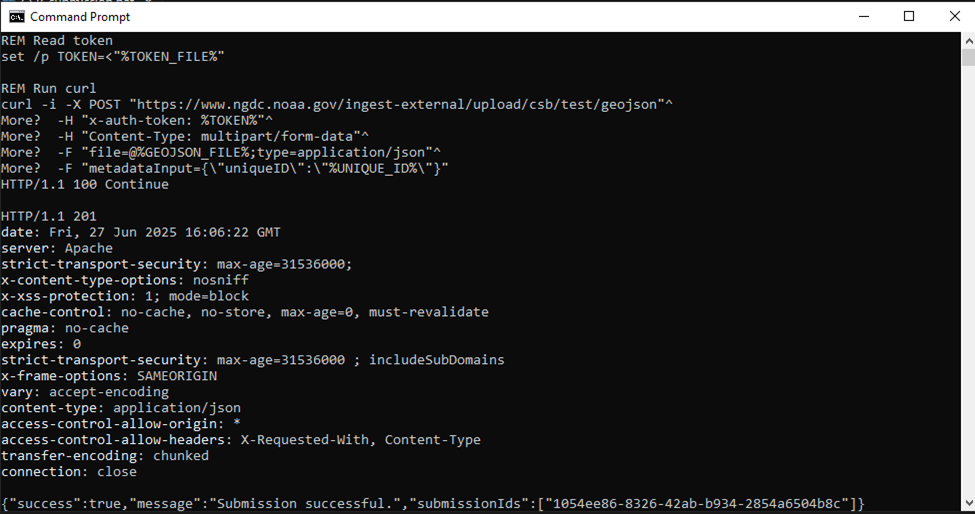Click the "content-type: application/json" header

[x=120, y=408]
